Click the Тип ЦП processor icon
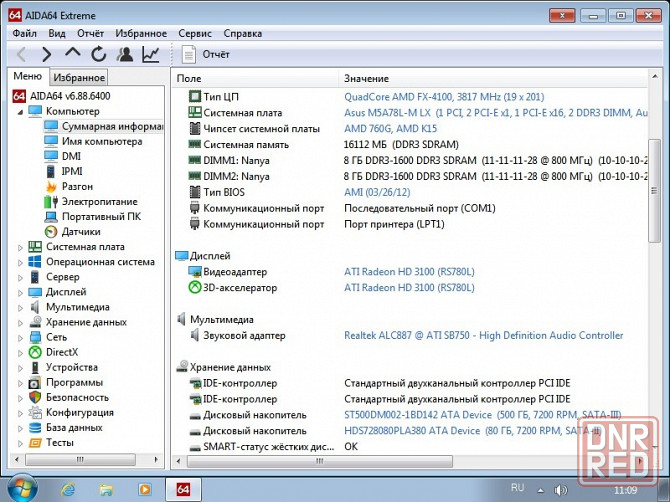Screen dimensions: 670x502 pyautogui.click(x=195, y=97)
